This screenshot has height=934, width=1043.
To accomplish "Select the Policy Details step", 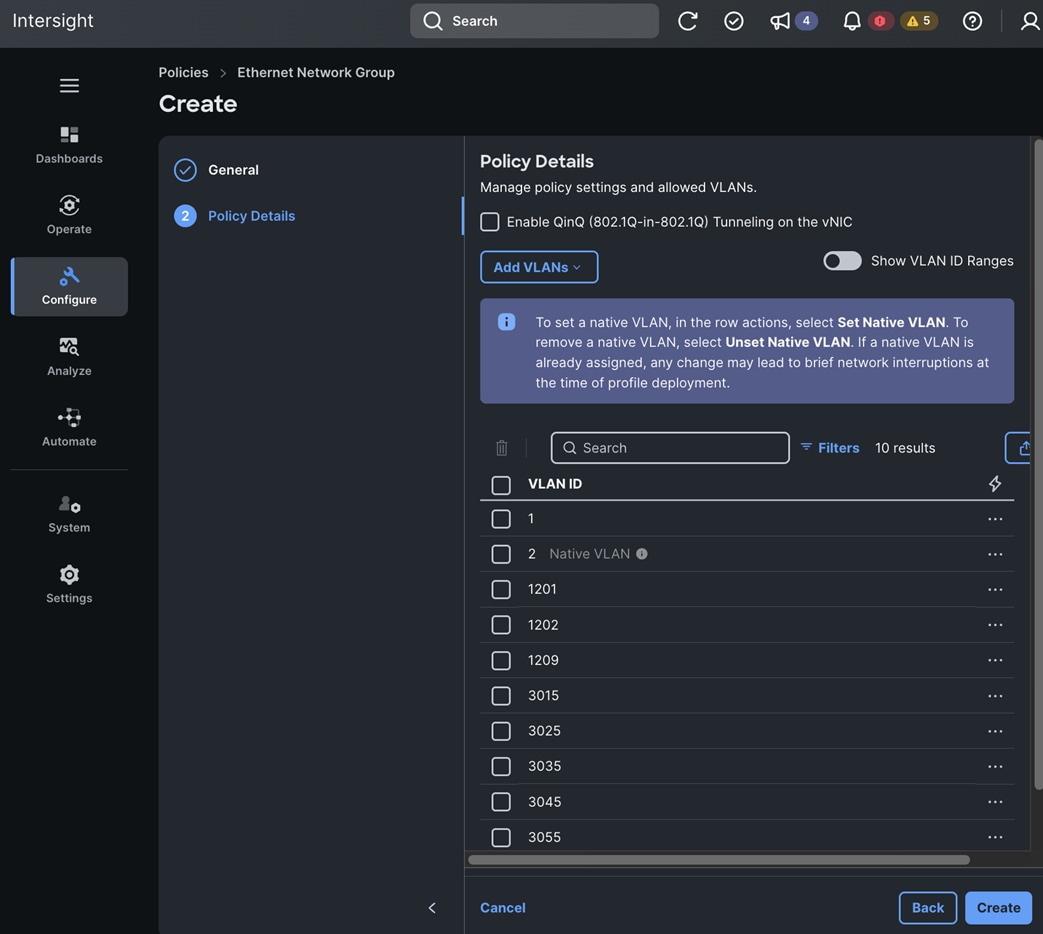I will [x=235, y=216].
